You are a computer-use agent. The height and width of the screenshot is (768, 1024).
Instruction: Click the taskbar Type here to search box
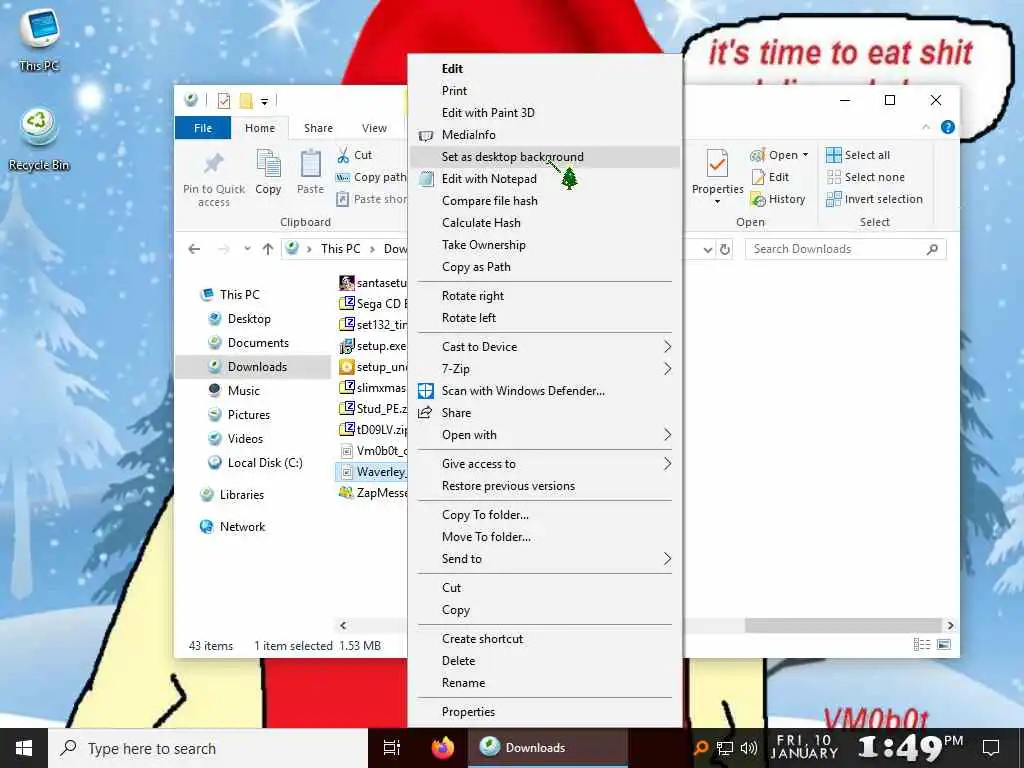[x=208, y=748]
